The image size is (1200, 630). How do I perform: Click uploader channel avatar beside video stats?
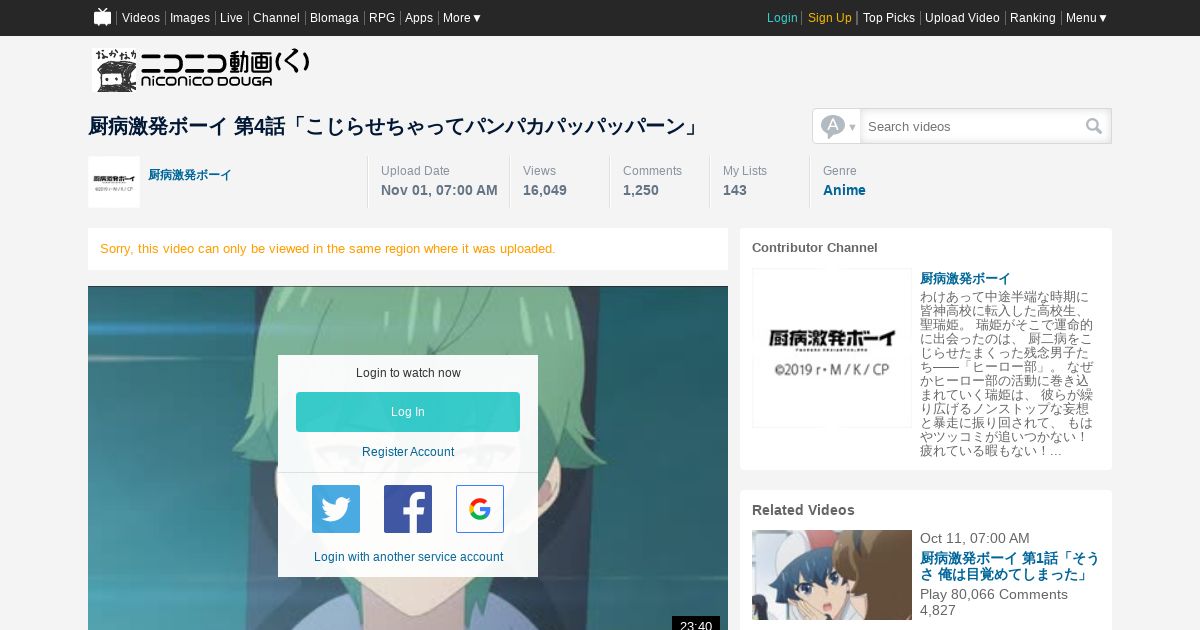point(114,182)
